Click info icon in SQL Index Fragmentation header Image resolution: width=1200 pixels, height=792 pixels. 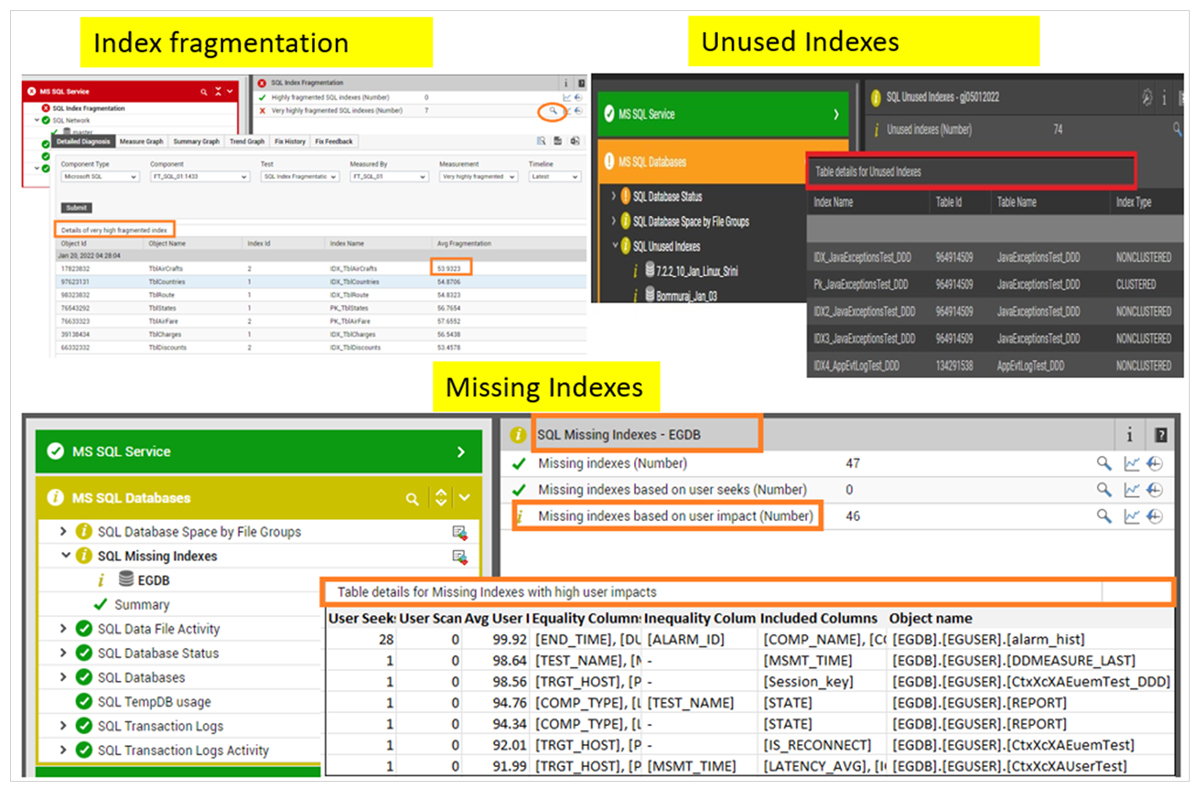[x=566, y=84]
